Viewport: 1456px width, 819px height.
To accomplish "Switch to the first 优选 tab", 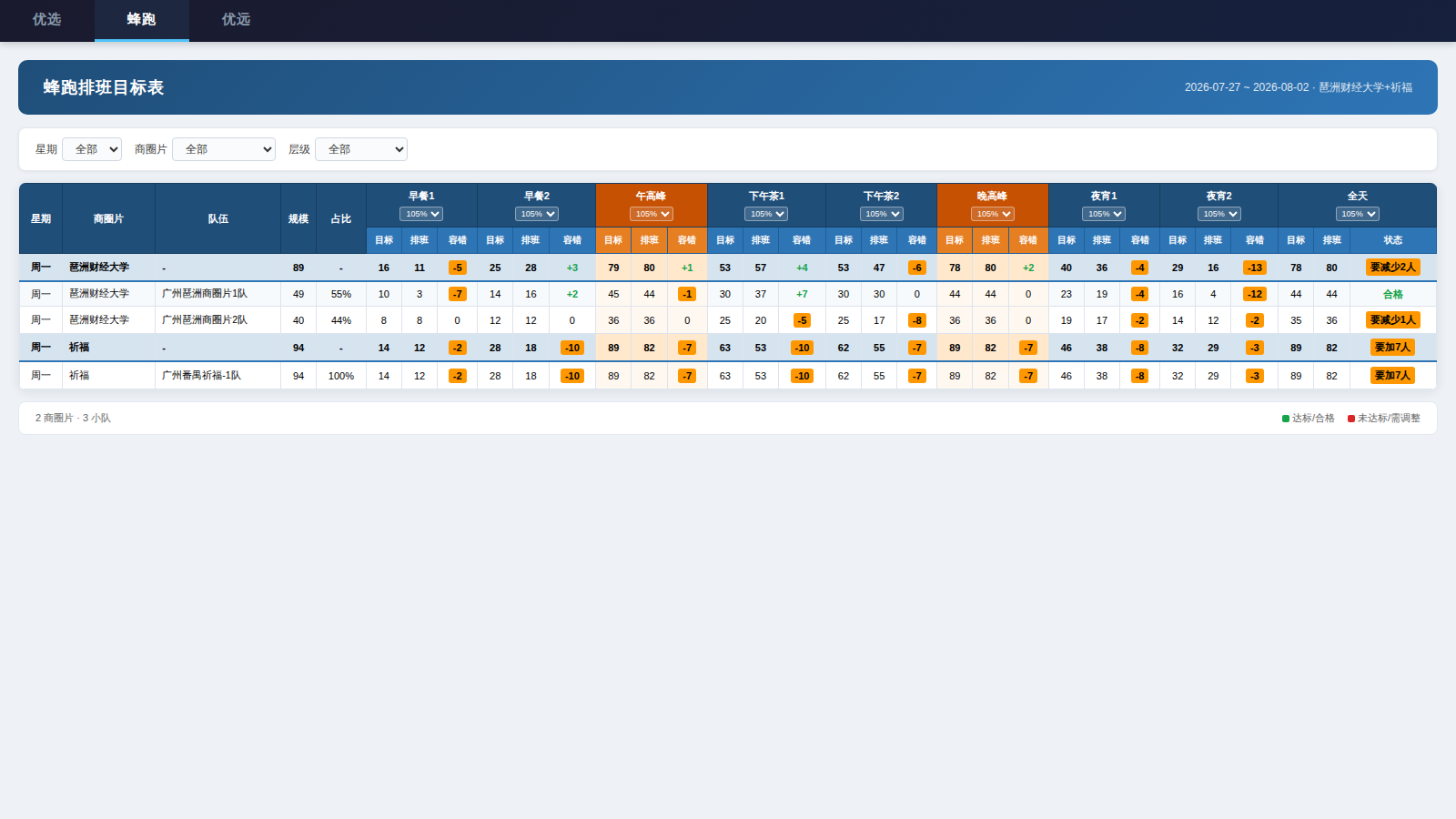I will [47, 20].
